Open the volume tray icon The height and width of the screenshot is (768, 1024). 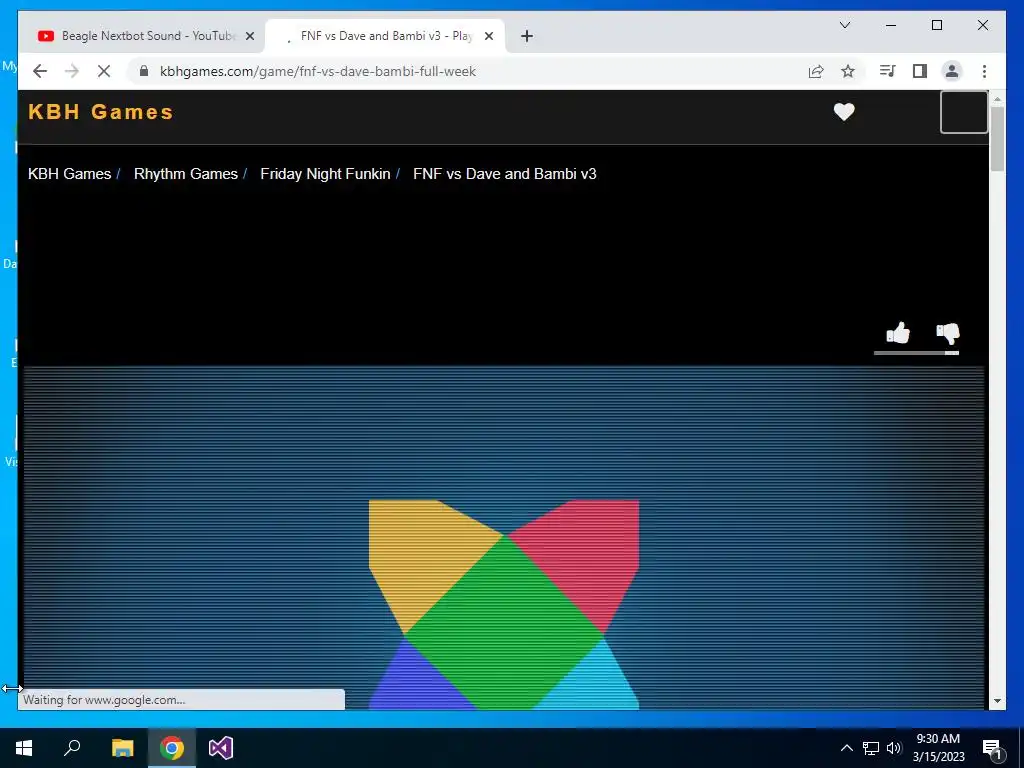coord(894,748)
